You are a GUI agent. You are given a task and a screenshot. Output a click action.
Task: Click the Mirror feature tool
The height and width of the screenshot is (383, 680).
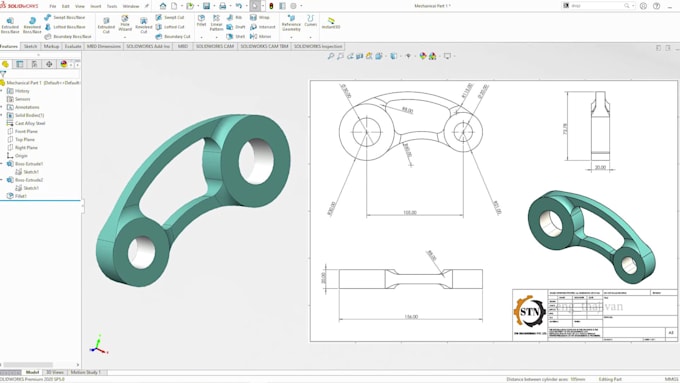pos(260,36)
